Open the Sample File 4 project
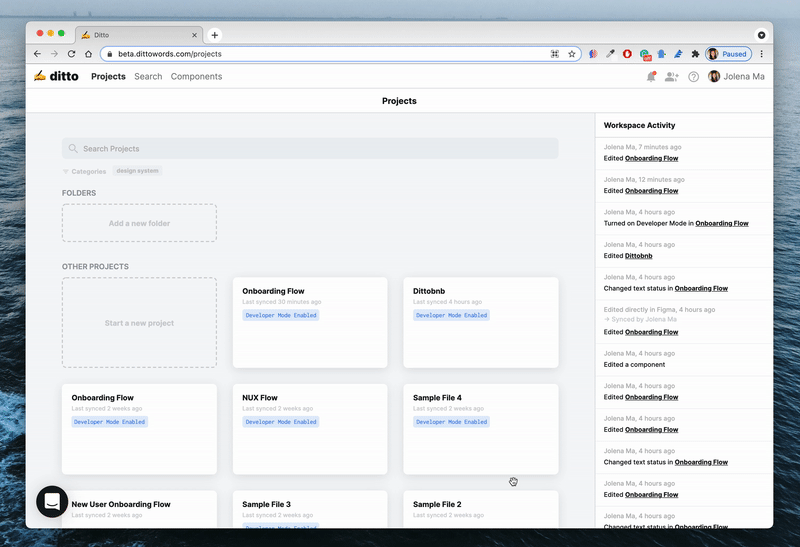 click(x=481, y=429)
